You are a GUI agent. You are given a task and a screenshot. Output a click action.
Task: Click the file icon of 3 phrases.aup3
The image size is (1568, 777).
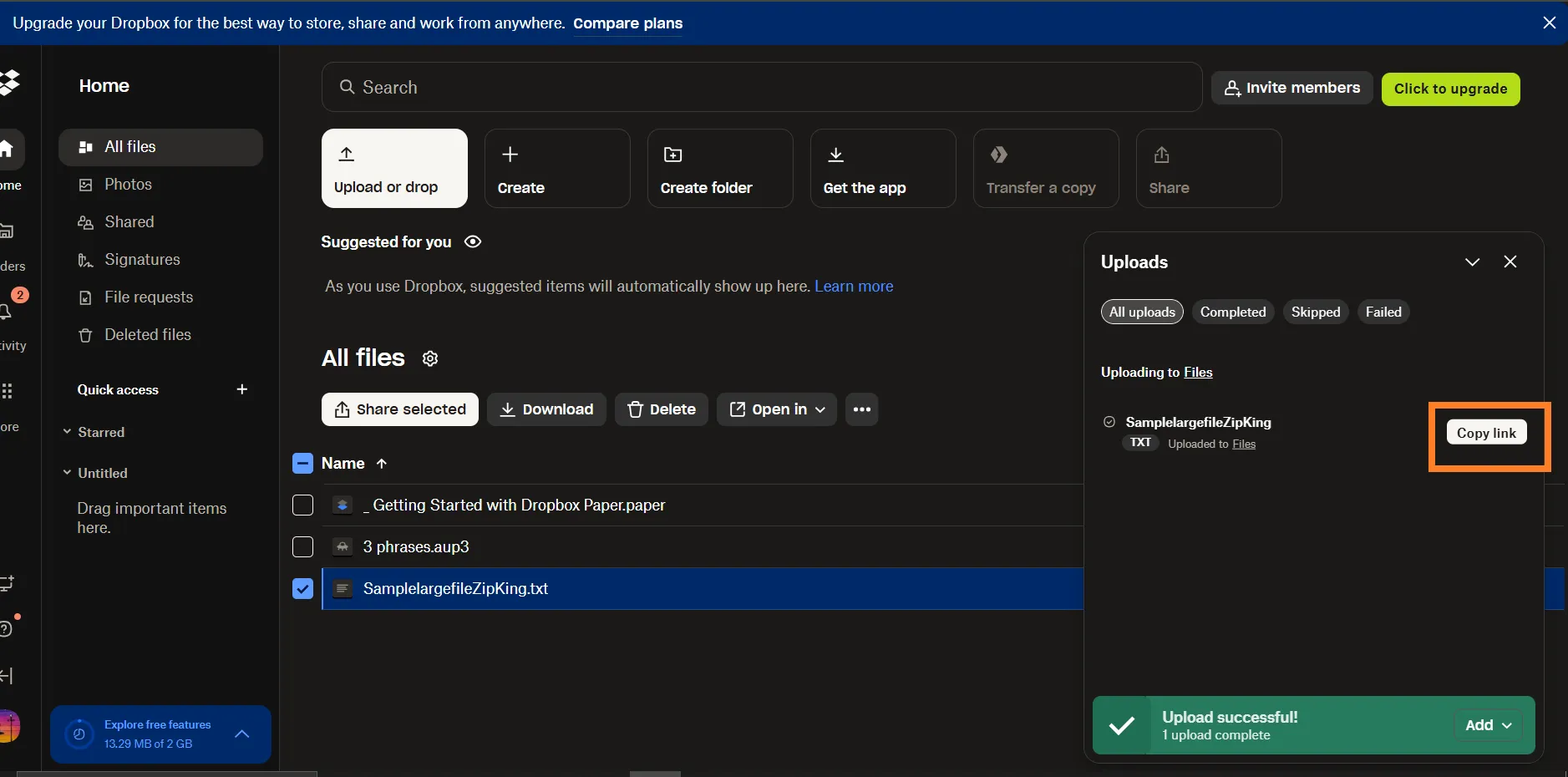pos(342,547)
